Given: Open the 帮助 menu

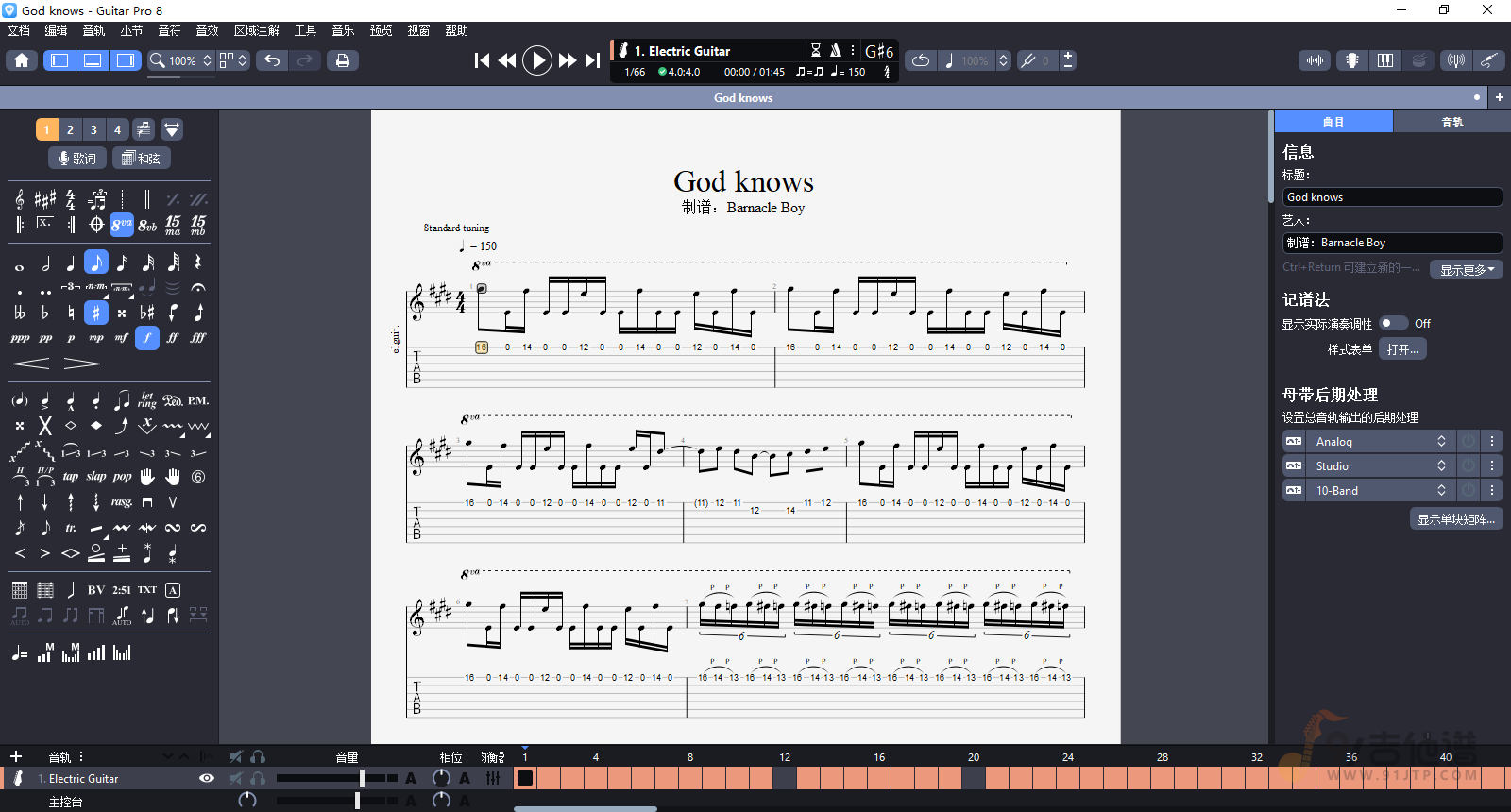Looking at the screenshot, I should 456,30.
